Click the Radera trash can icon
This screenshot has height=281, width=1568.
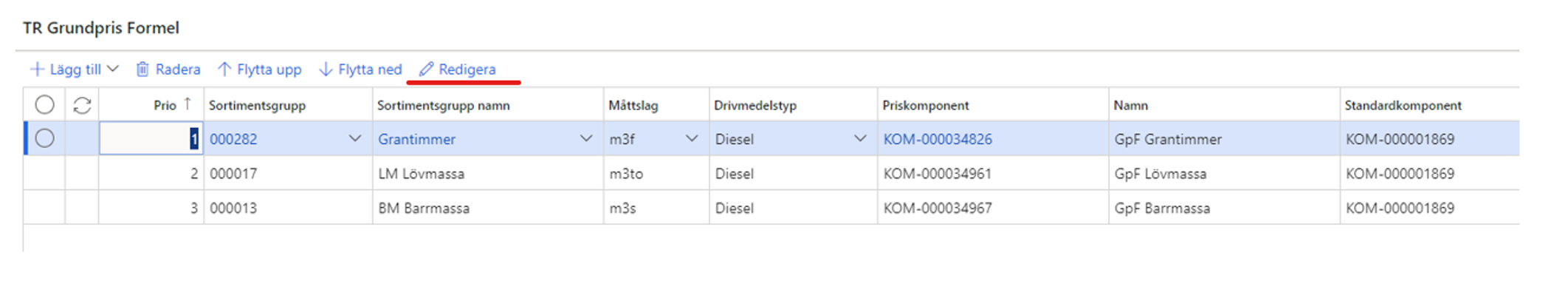(142, 70)
